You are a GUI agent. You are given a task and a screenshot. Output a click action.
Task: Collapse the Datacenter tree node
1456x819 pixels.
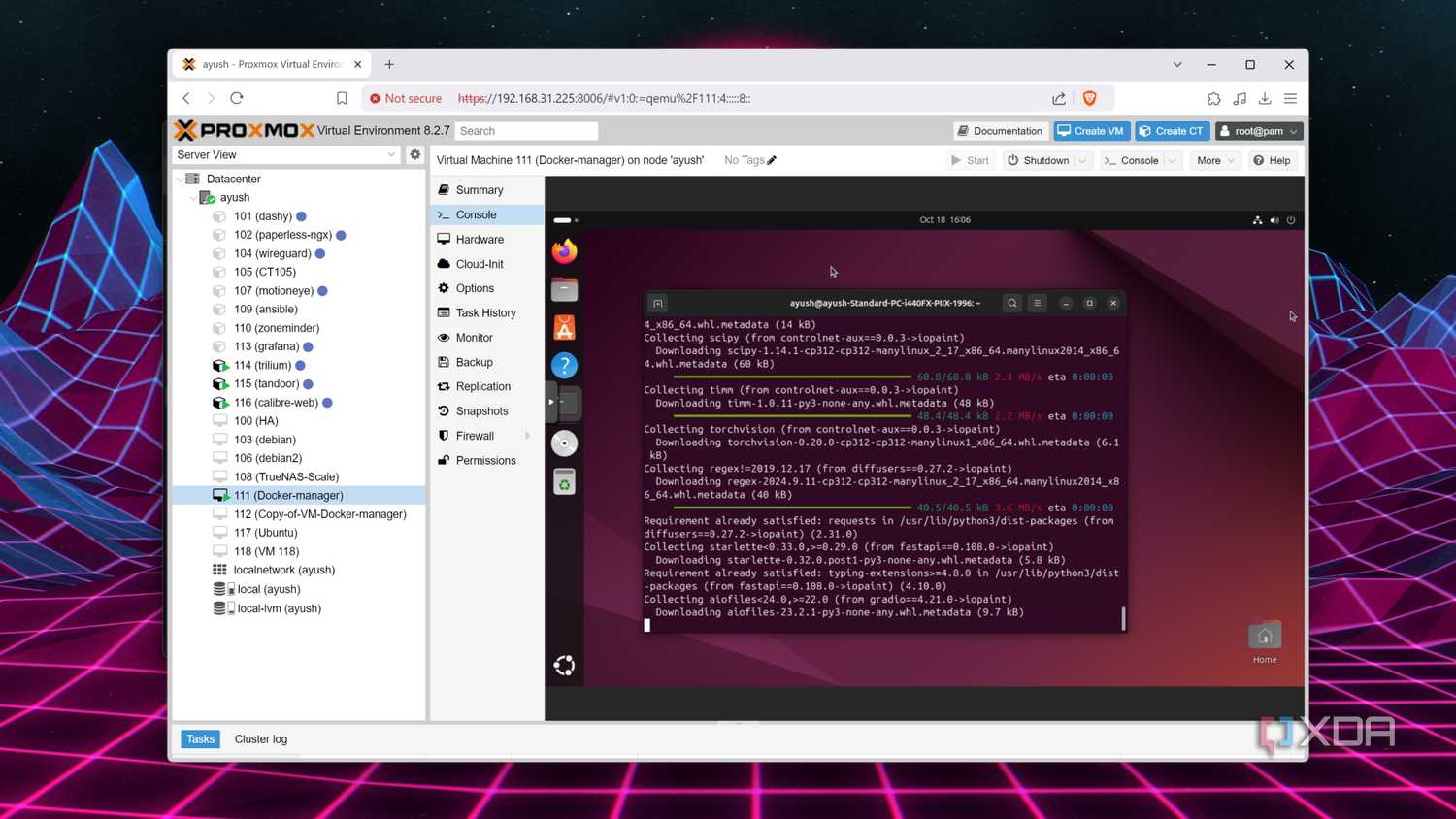(181, 179)
